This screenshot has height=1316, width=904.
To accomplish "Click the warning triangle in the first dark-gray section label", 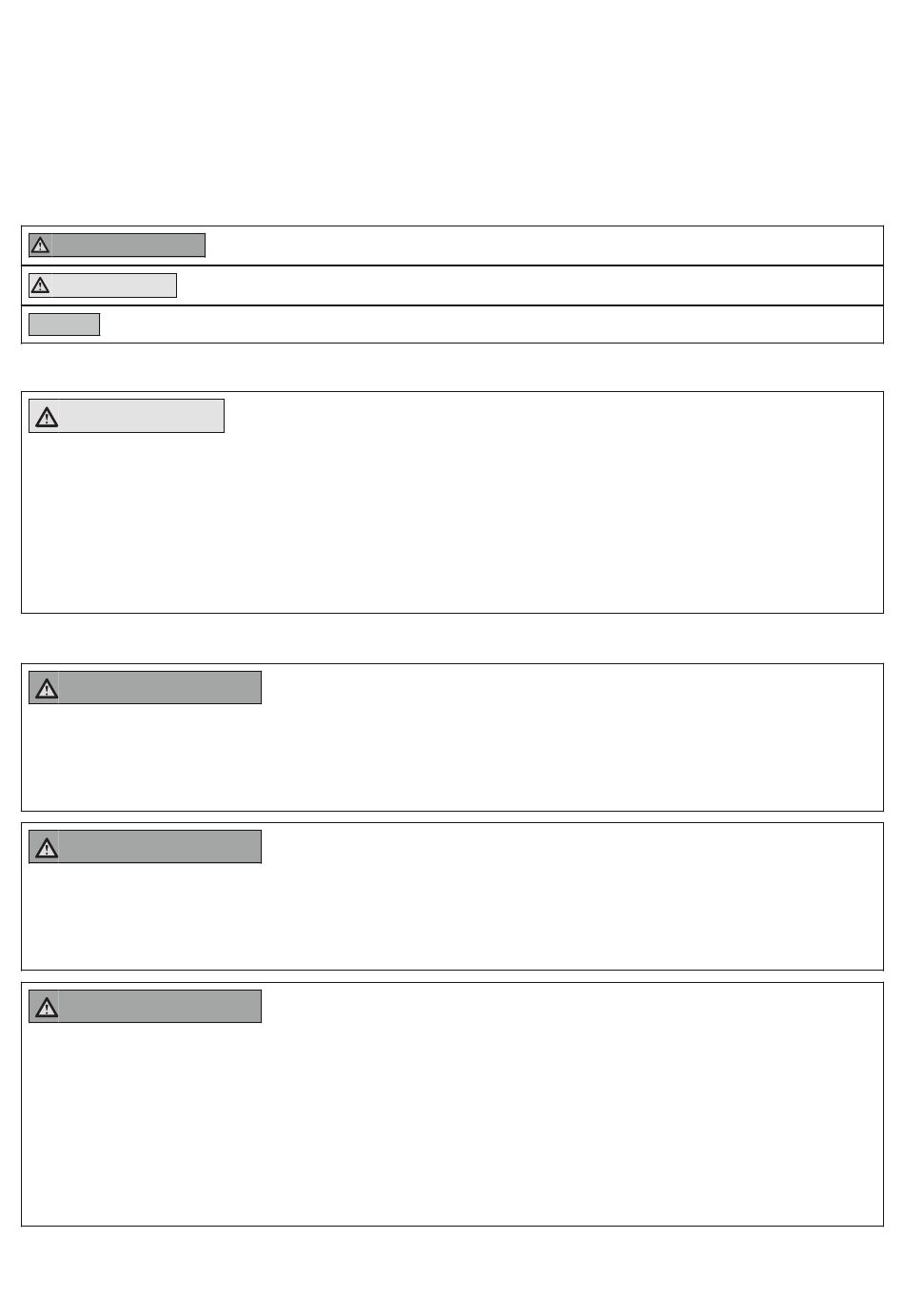I will click(x=46, y=688).
